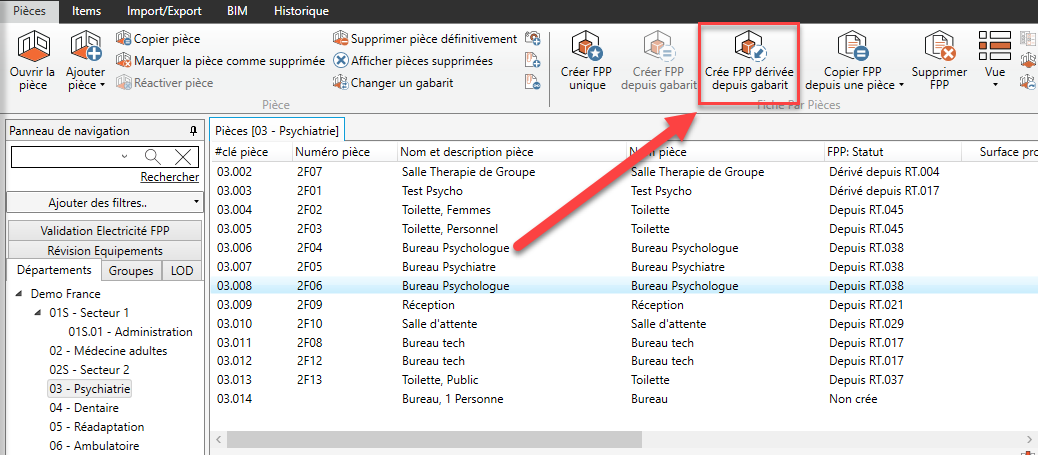
Task: Collapse the 01S - Secteur 1 node
Action: (39, 313)
